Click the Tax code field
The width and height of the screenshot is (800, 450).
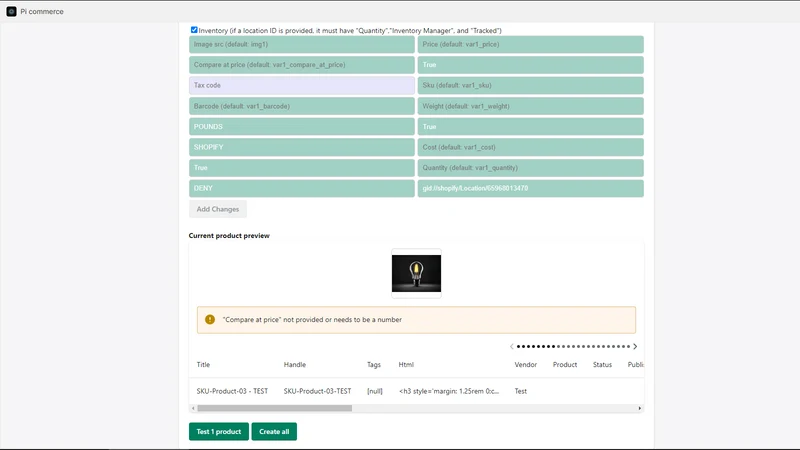tap(302, 85)
